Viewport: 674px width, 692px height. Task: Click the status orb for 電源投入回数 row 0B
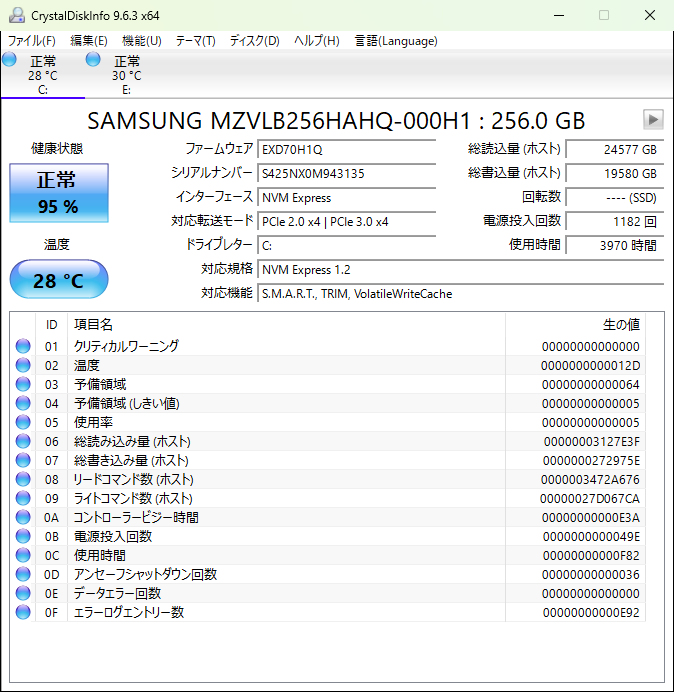point(23,537)
